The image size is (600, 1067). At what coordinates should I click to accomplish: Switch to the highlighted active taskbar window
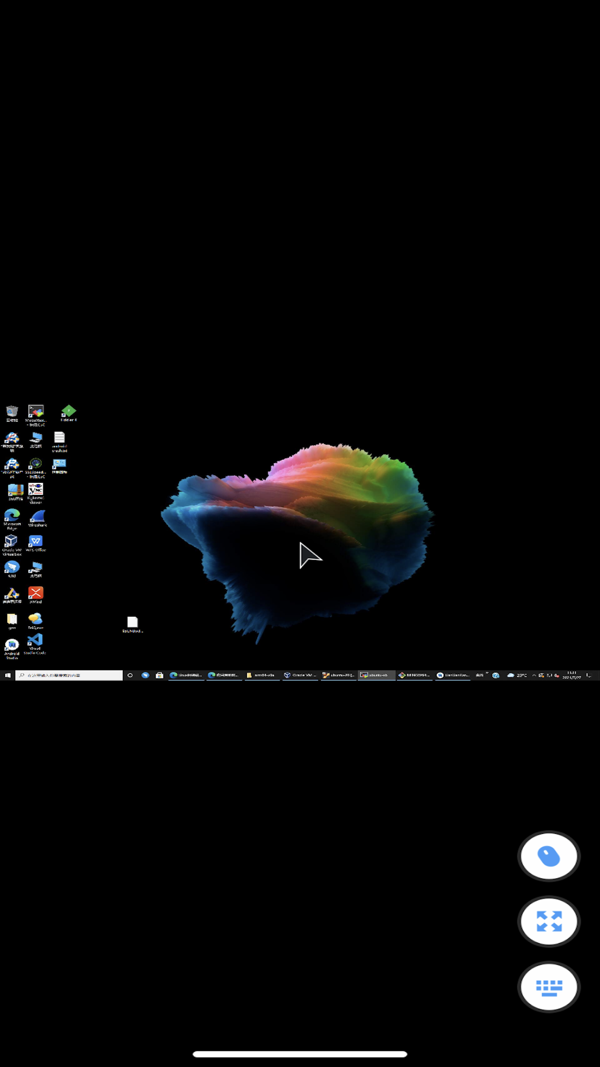click(378, 675)
